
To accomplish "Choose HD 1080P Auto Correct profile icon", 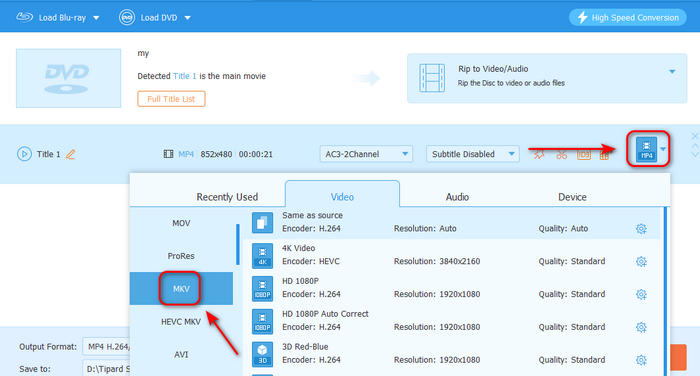I will [262, 322].
